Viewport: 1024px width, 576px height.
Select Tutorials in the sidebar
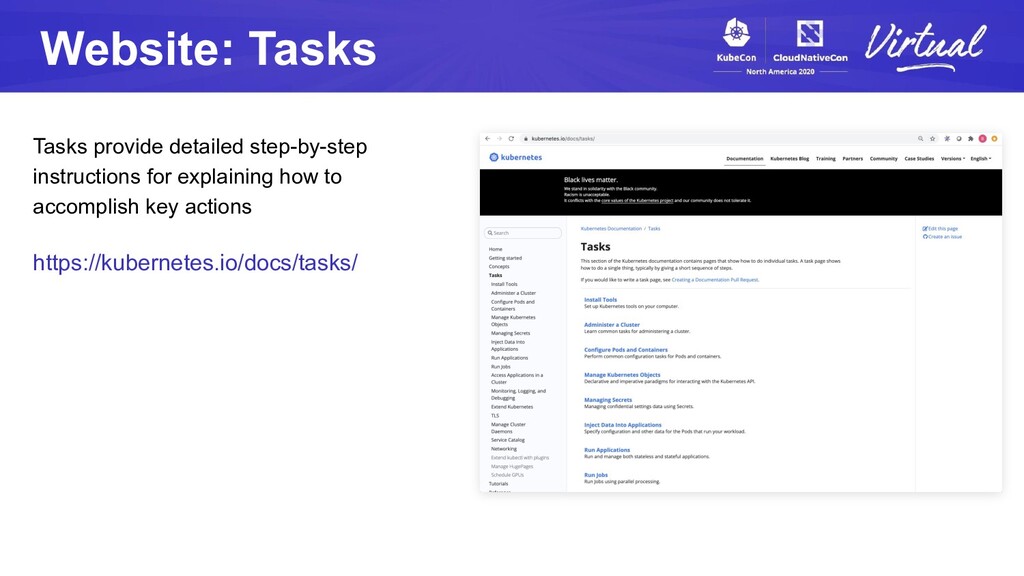tap(498, 484)
